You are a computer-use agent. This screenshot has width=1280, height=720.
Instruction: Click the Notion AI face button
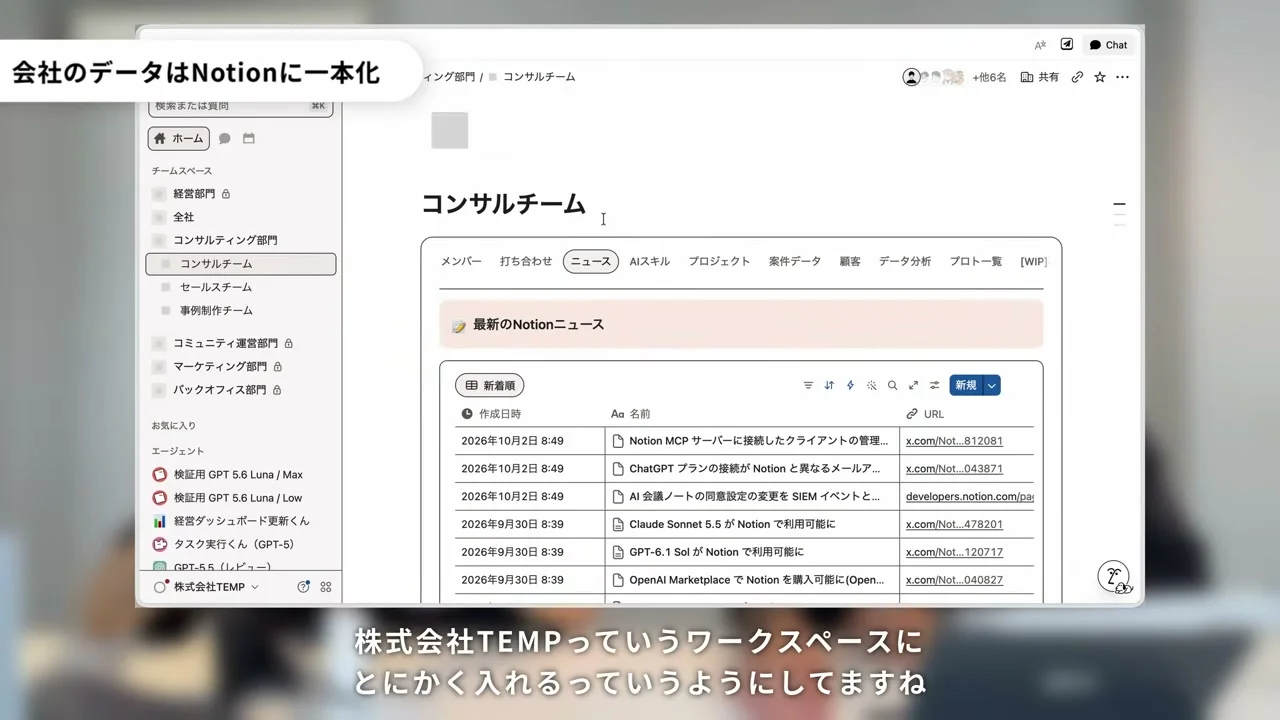[1114, 577]
